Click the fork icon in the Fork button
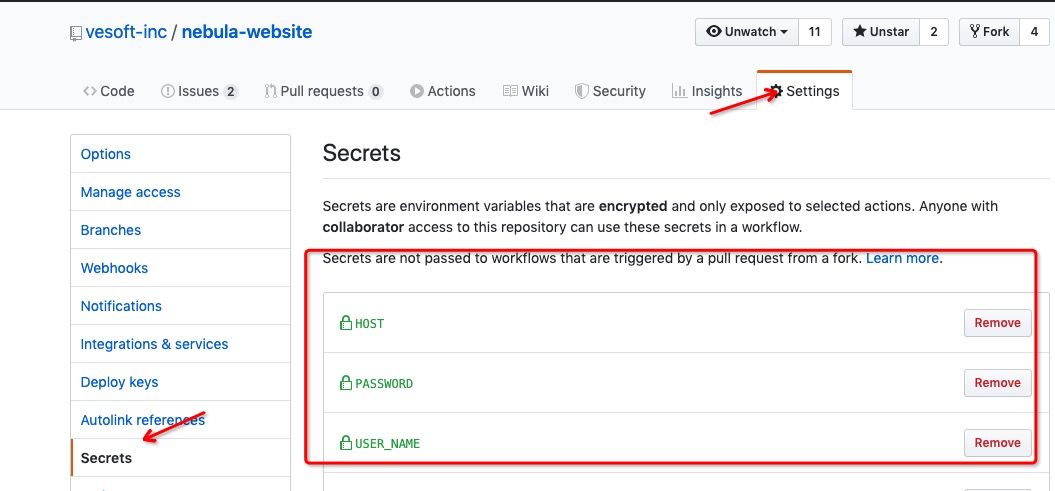The image size is (1055, 491). point(974,32)
